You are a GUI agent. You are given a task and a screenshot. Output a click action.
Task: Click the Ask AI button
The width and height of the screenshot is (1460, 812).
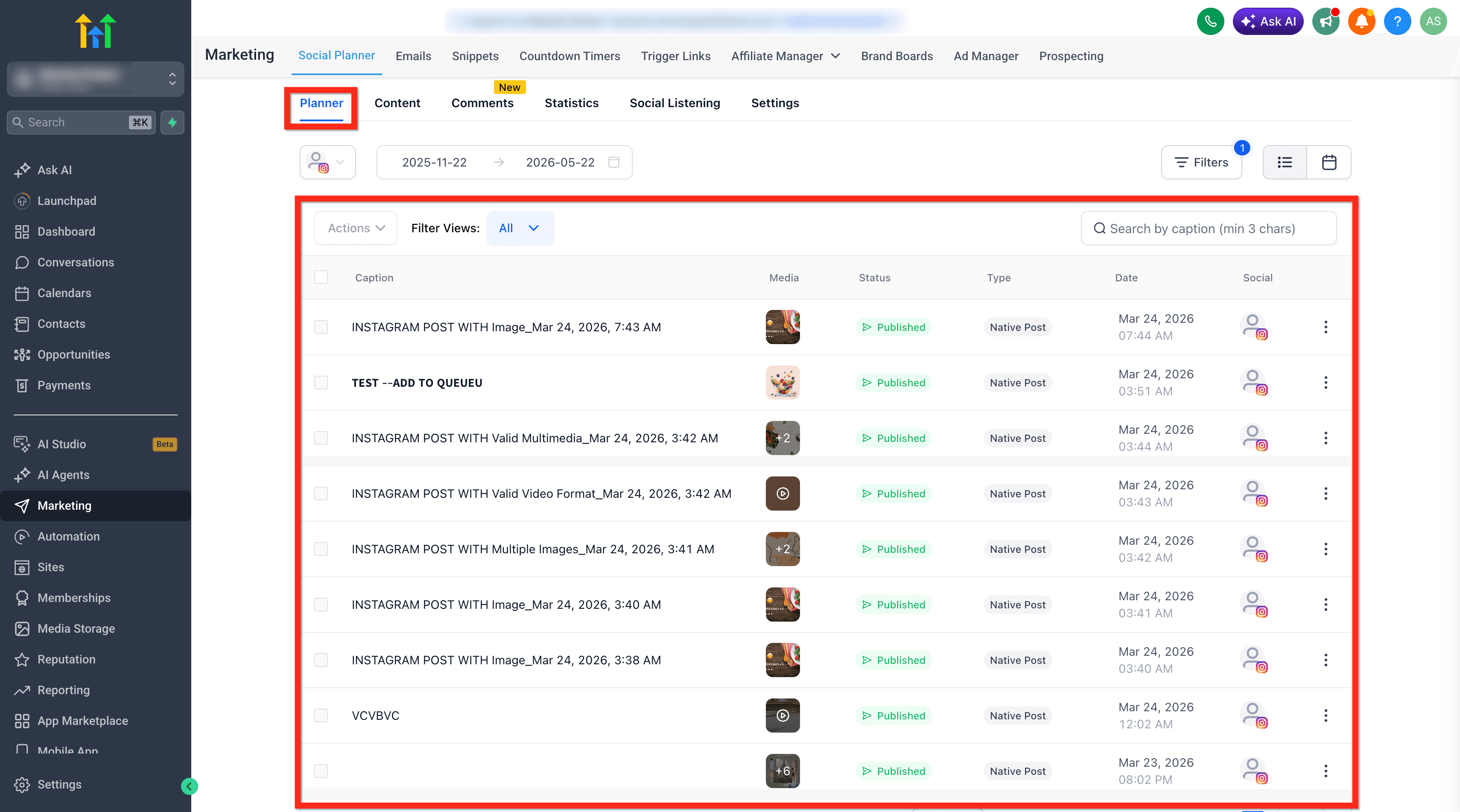click(1268, 21)
